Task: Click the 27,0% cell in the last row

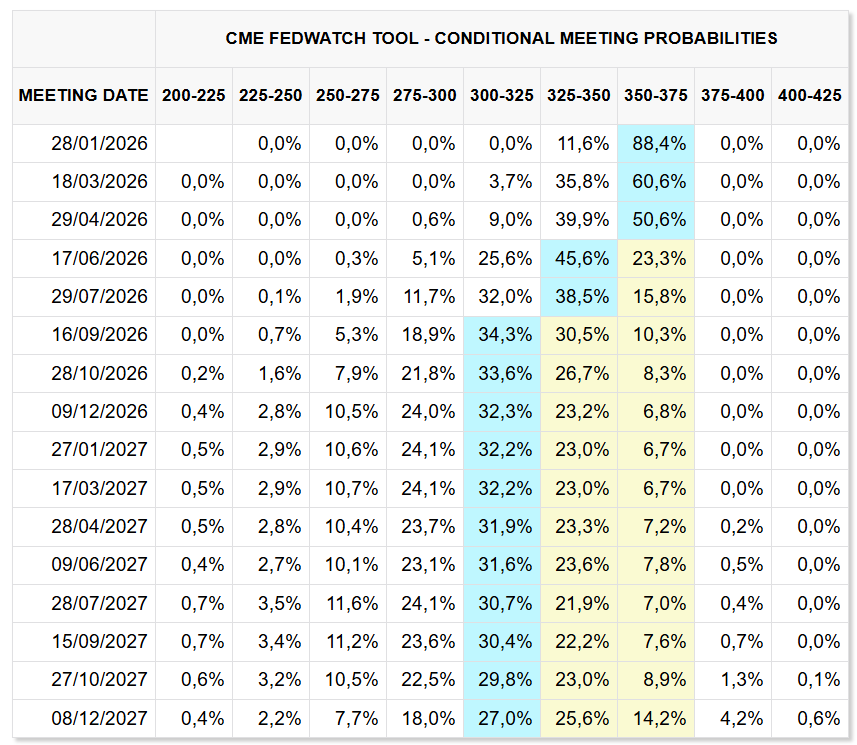Action: click(505, 718)
